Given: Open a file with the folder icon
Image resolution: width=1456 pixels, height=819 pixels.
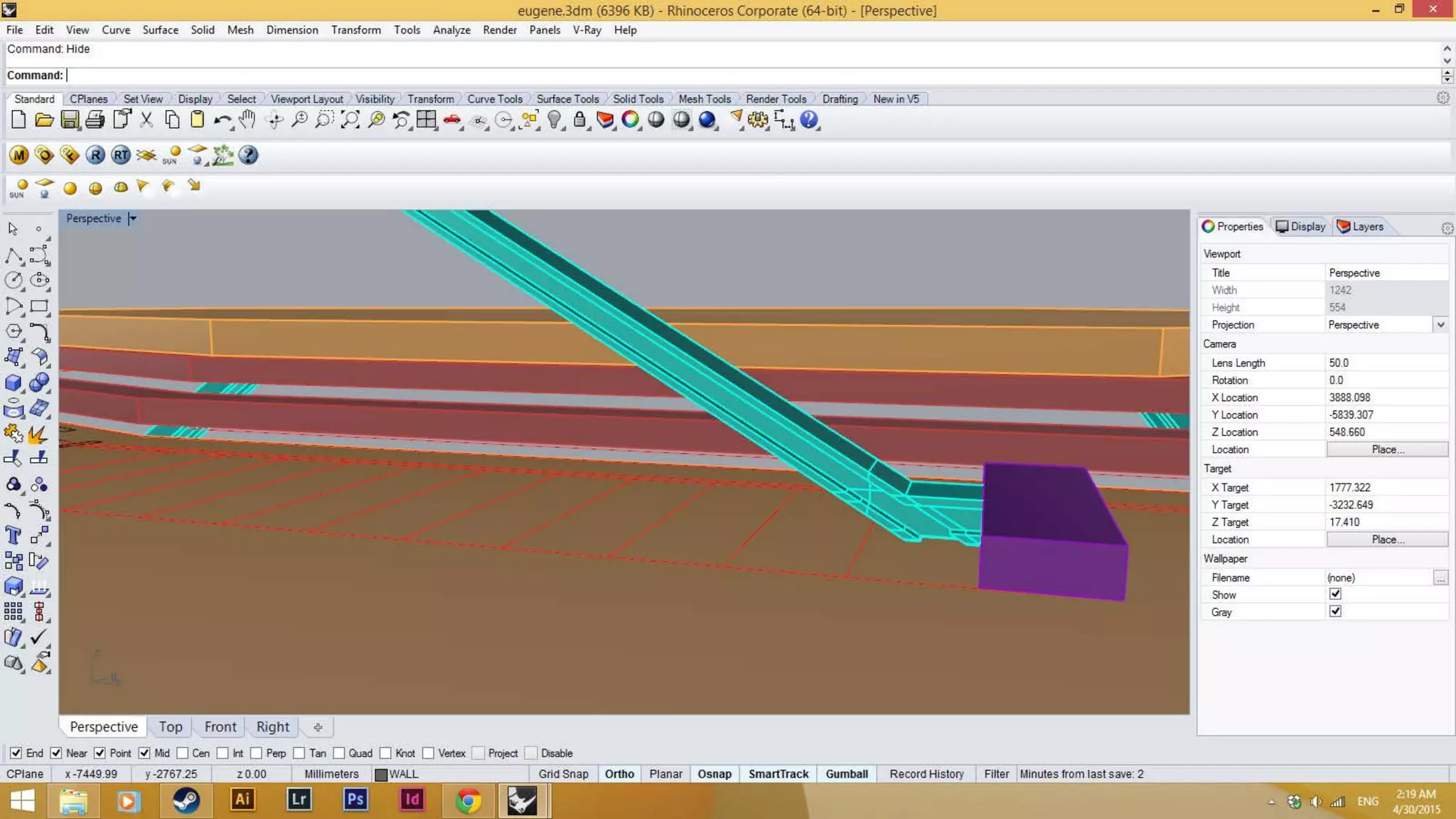Looking at the screenshot, I should [44, 120].
